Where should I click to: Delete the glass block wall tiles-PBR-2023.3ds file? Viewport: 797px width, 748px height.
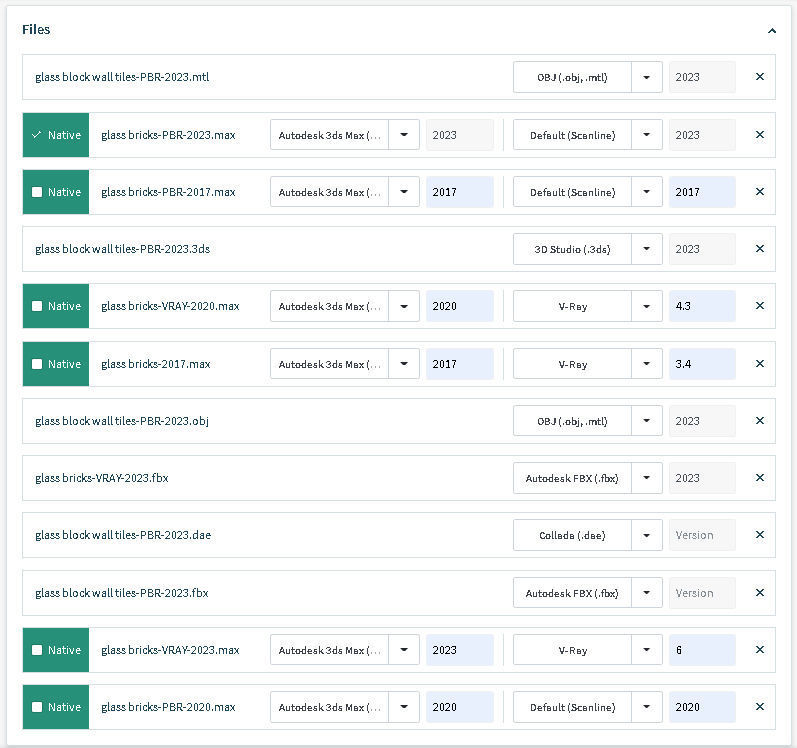point(759,249)
